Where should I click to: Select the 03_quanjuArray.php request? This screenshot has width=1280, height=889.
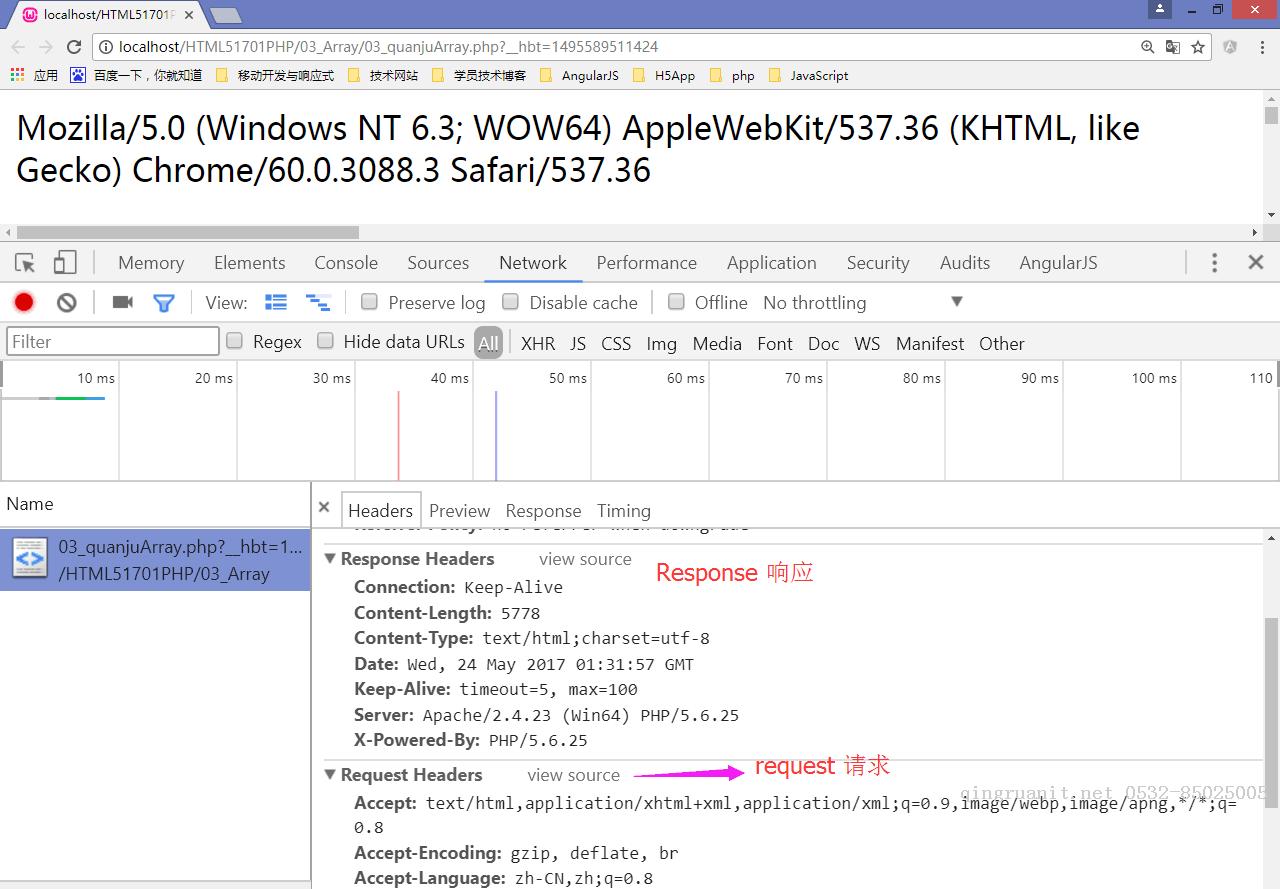click(155, 559)
